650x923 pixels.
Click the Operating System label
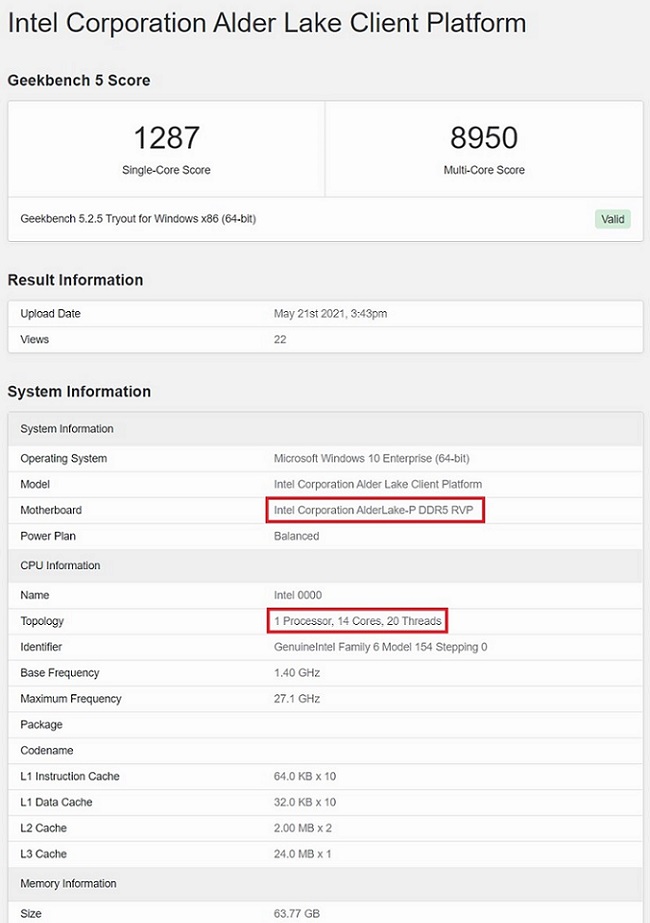click(x=64, y=459)
